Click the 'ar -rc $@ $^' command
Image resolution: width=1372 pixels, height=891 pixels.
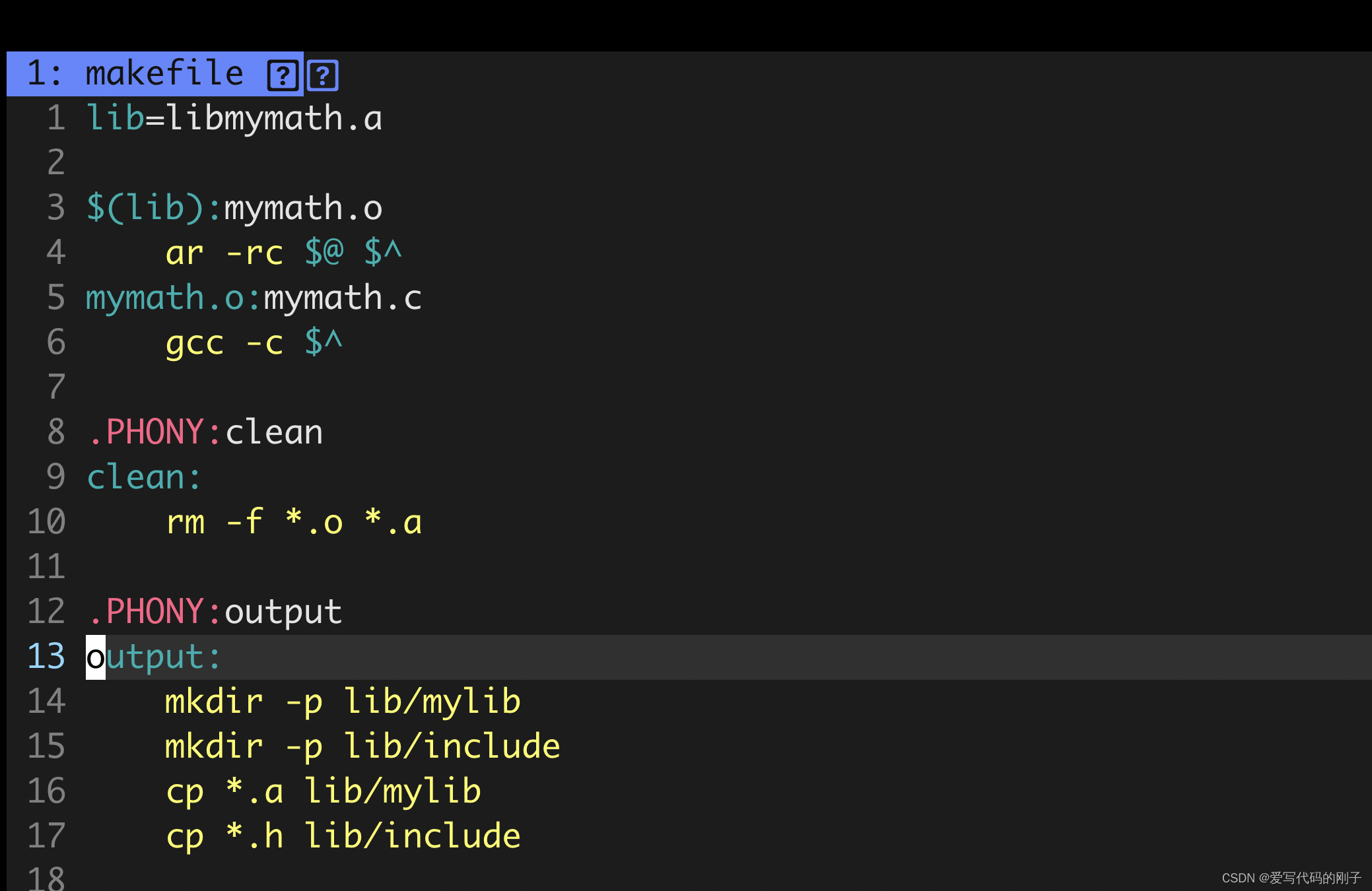pos(283,253)
